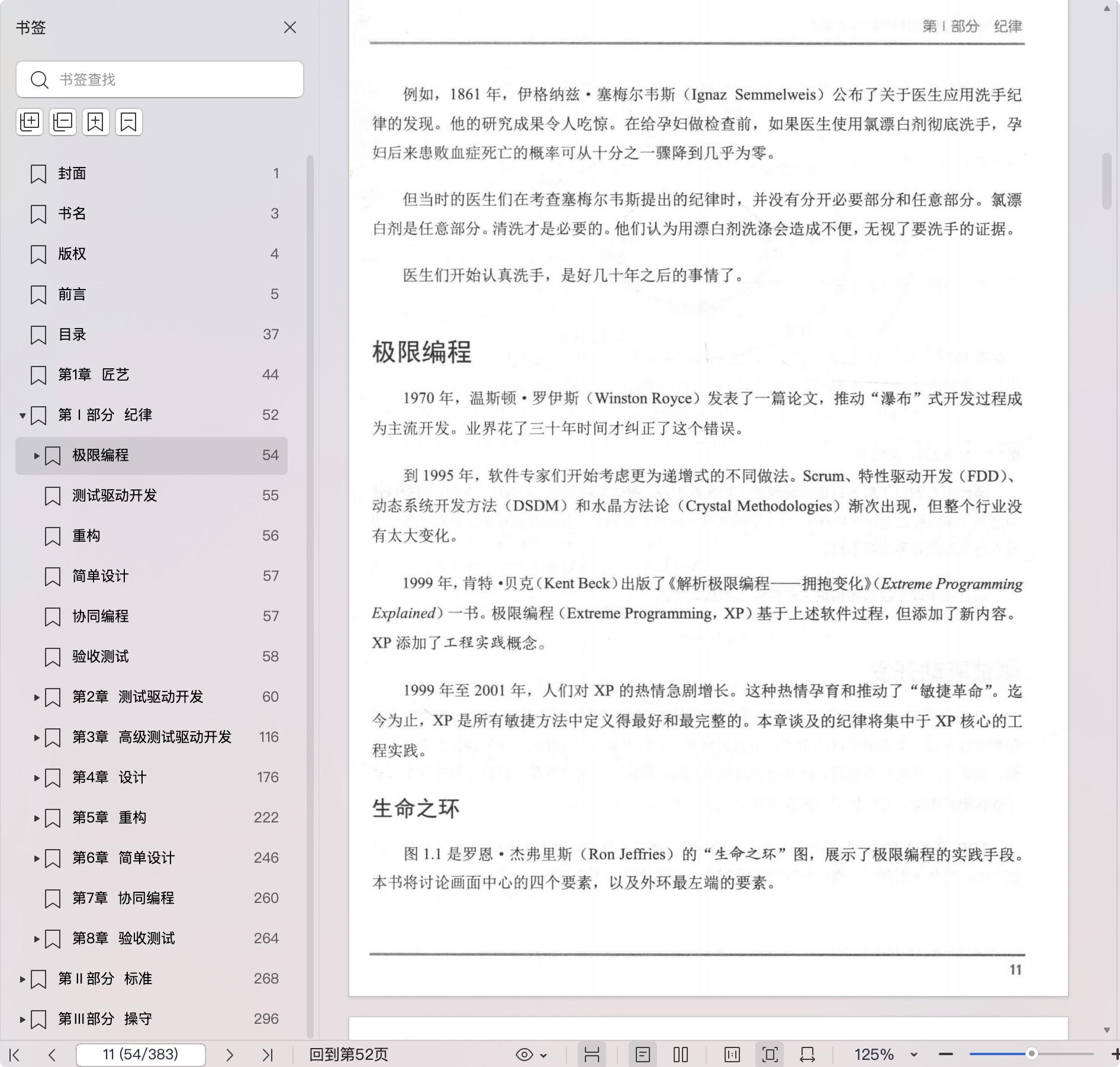Expand the 第 II 部分 标准 bookmark
Image resolution: width=1120 pixels, height=1067 pixels.
[22, 979]
